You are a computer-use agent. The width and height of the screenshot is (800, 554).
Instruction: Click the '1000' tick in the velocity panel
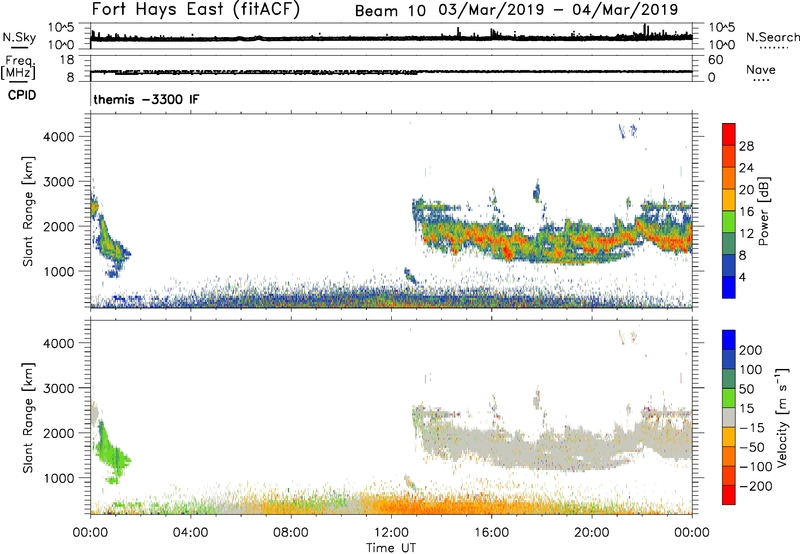(x=59, y=478)
